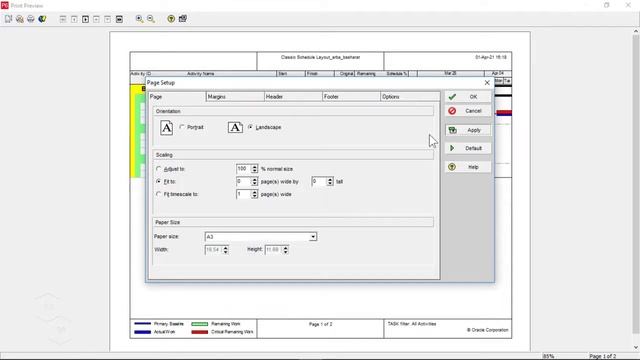Click the portrait page A icon
640x360 pixels.
tap(166, 128)
